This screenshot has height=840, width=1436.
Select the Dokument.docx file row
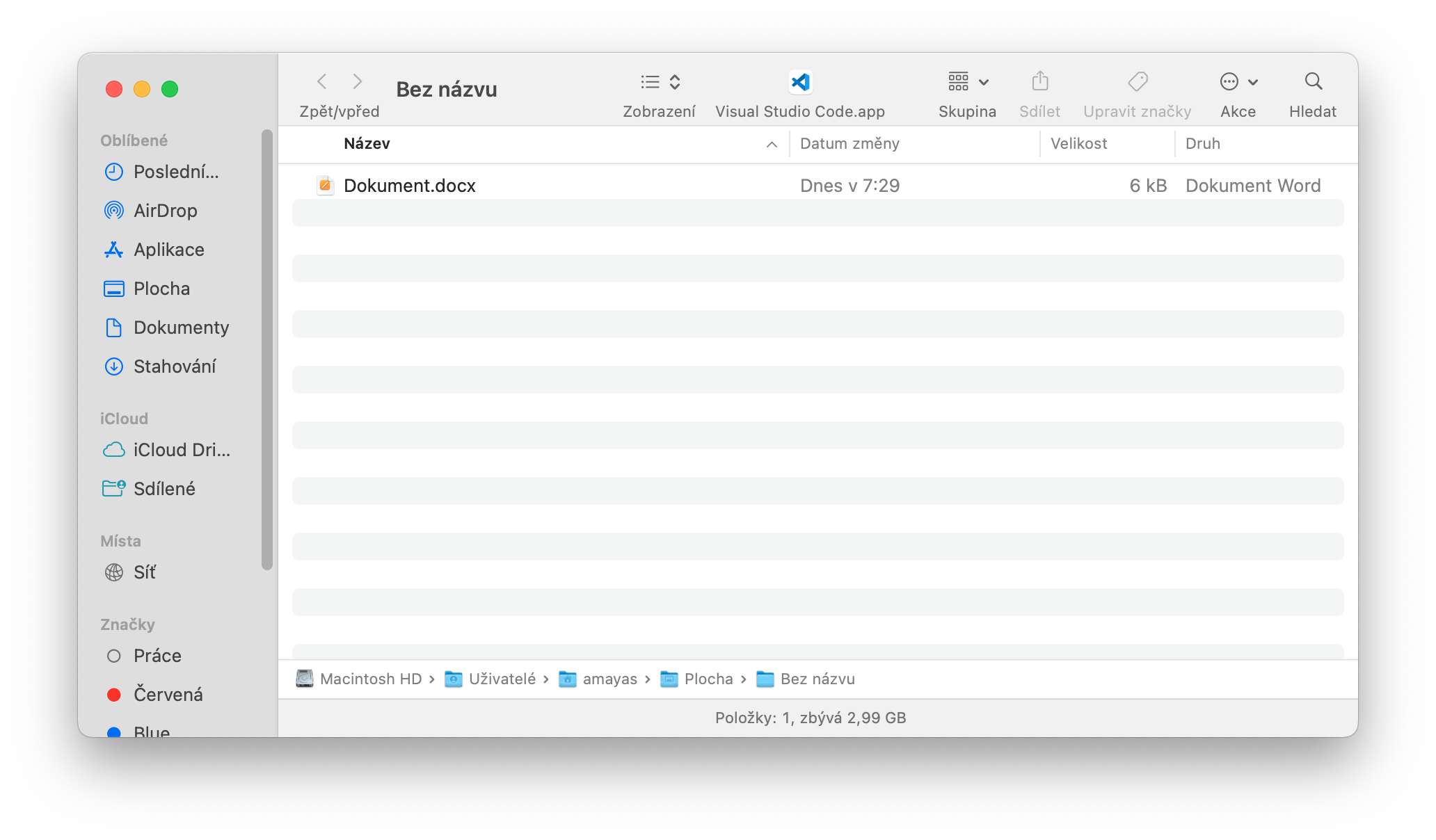point(410,186)
